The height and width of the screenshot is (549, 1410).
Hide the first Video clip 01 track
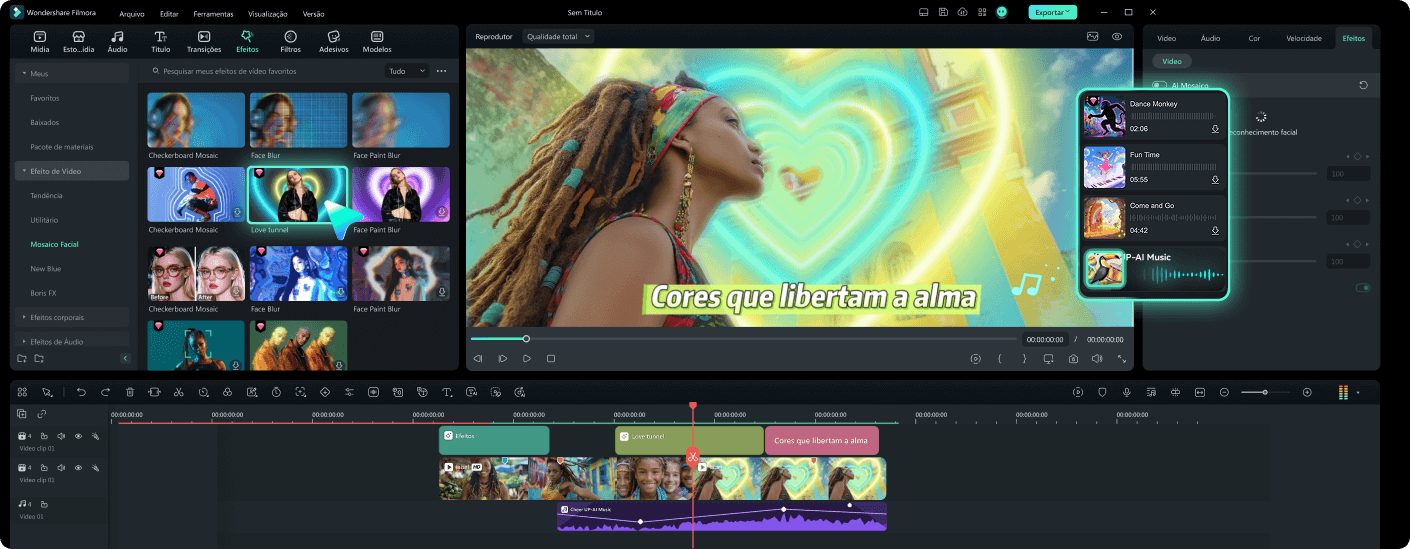click(78, 436)
